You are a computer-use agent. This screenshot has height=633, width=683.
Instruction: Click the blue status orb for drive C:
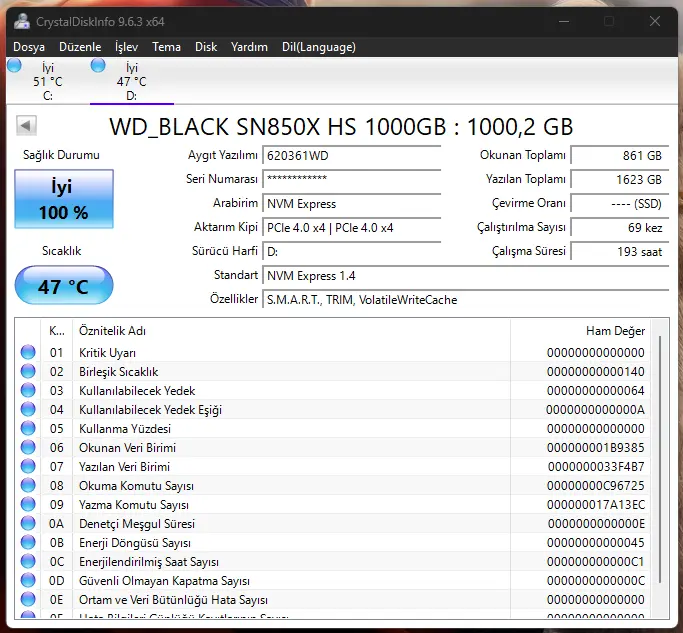pos(14,65)
